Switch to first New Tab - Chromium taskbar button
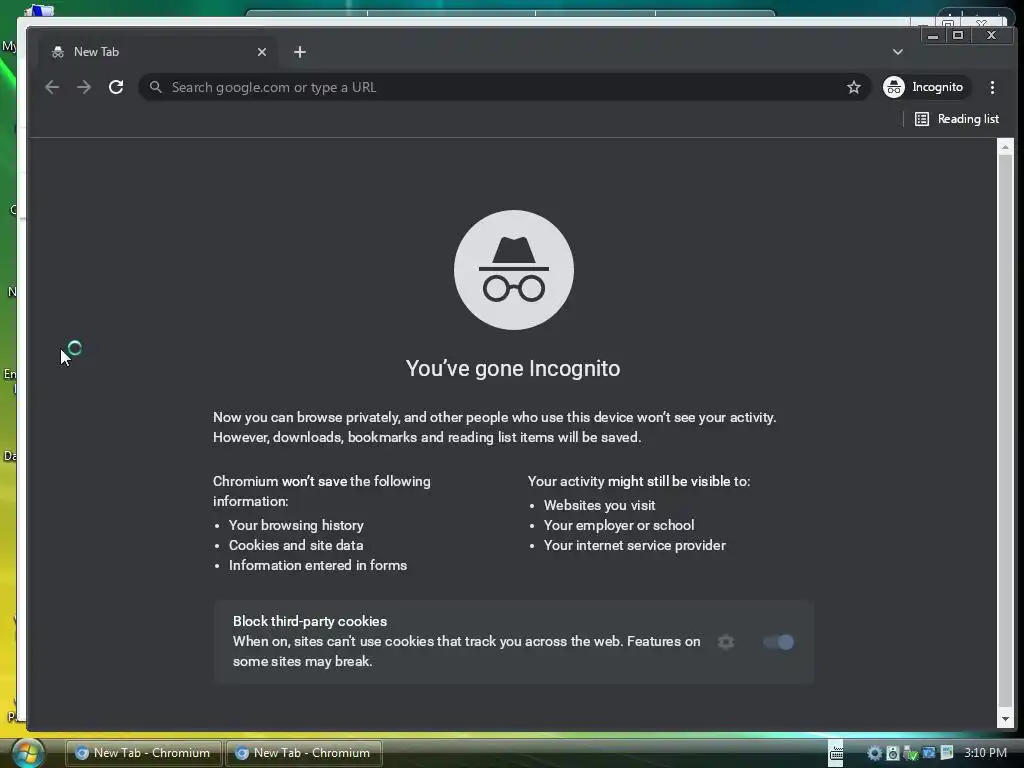The height and width of the screenshot is (768, 1024). coord(144,753)
